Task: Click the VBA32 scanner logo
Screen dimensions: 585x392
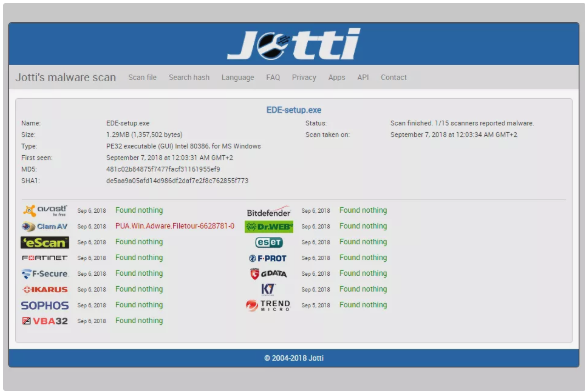Action: (45, 321)
